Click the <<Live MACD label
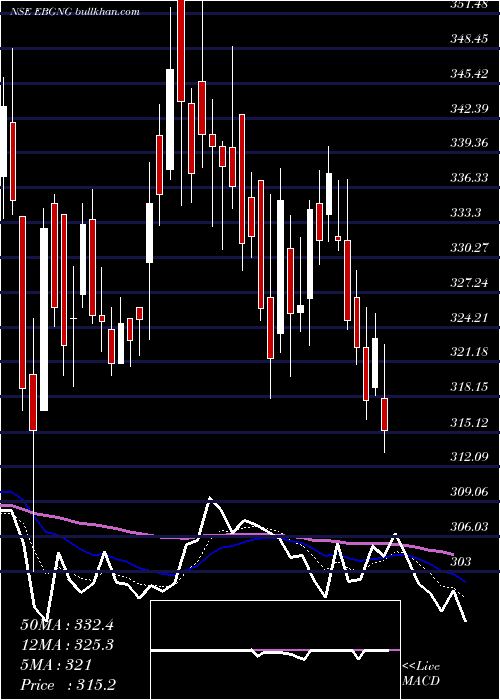The image size is (500, 700). (421, 674)
